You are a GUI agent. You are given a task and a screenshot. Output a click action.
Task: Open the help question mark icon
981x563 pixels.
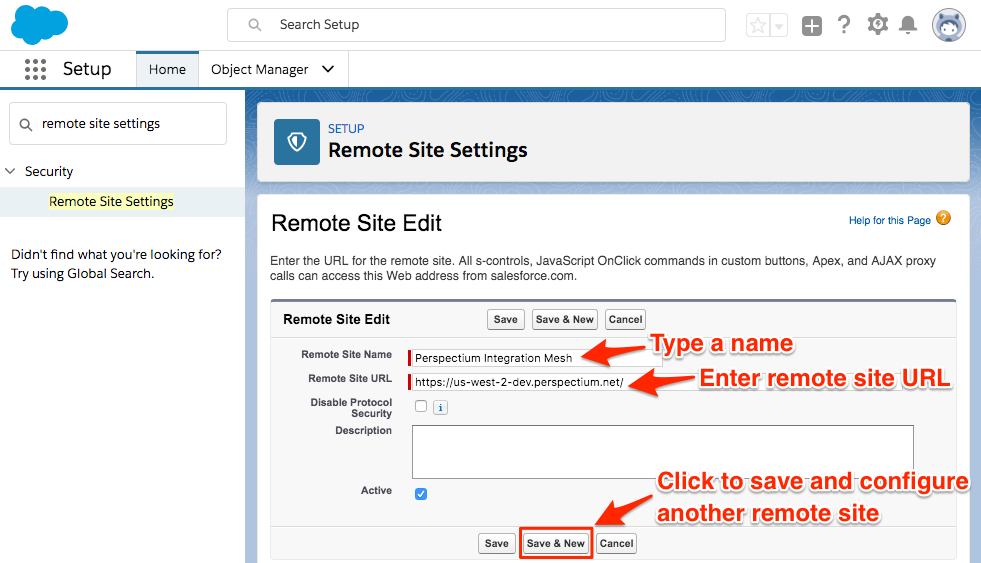pyautogui.click(x=844, y=25)
